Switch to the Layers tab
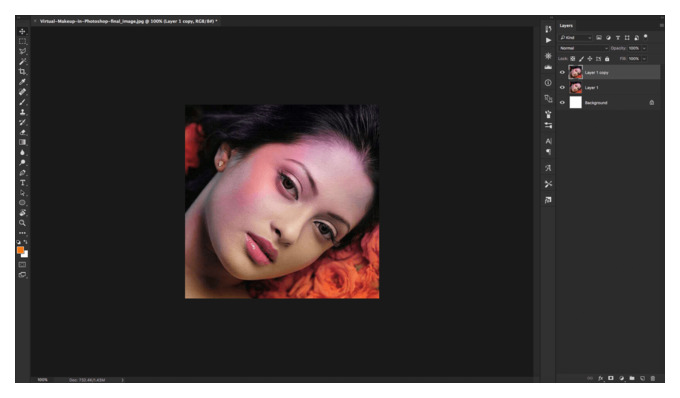680x398 pixels. point(566,26)
